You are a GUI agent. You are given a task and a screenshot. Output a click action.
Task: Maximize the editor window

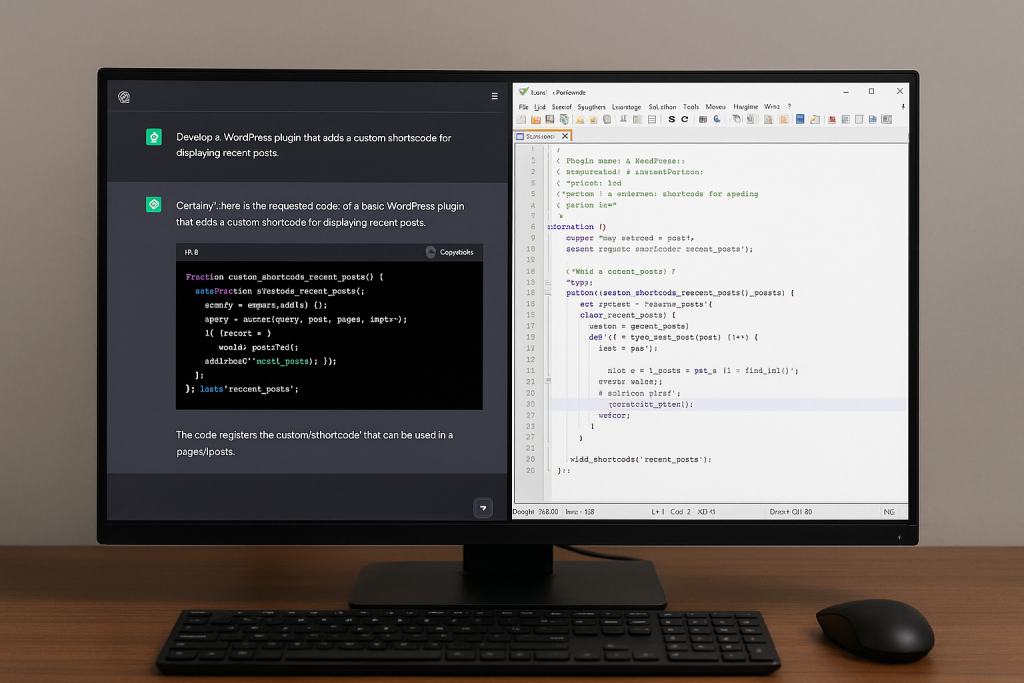point(871,91)
